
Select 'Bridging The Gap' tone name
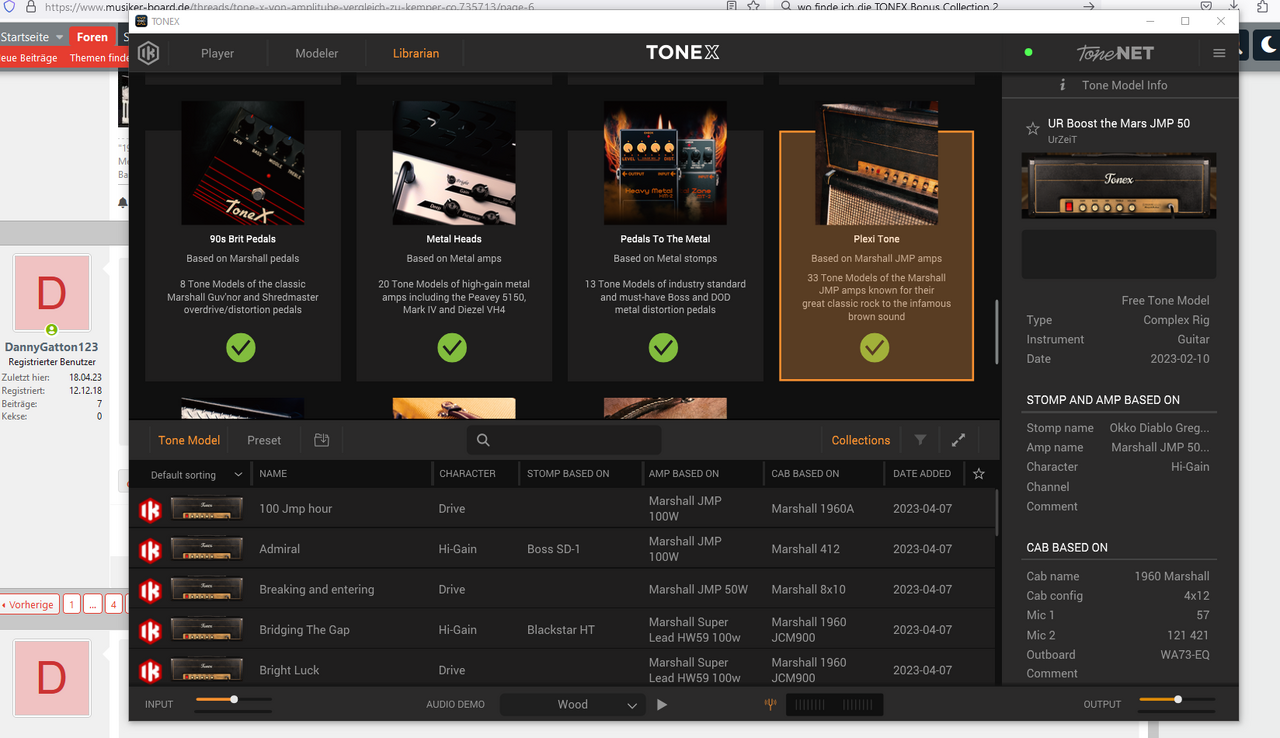point(304,630)
